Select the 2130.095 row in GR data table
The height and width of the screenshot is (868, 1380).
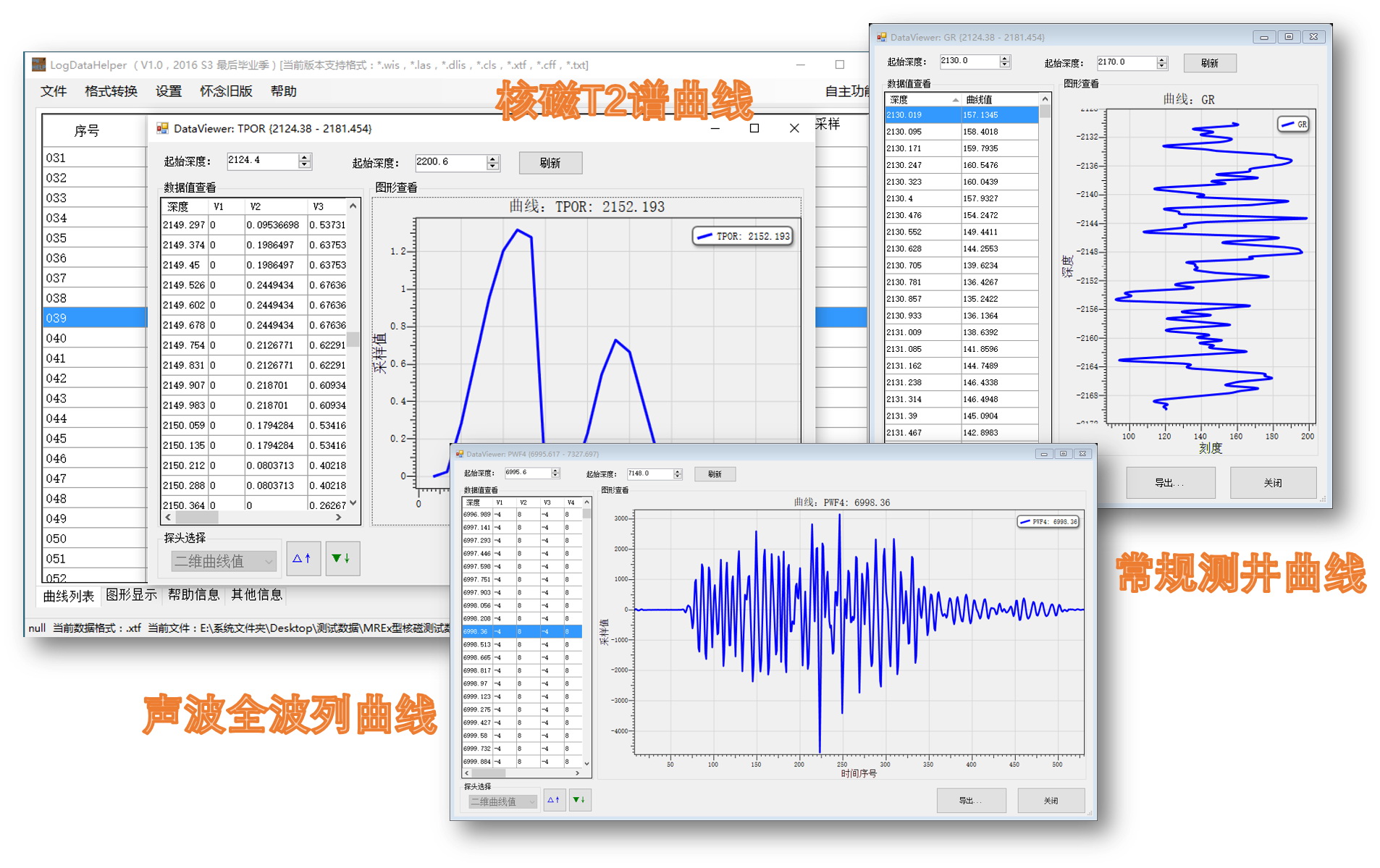962,132
